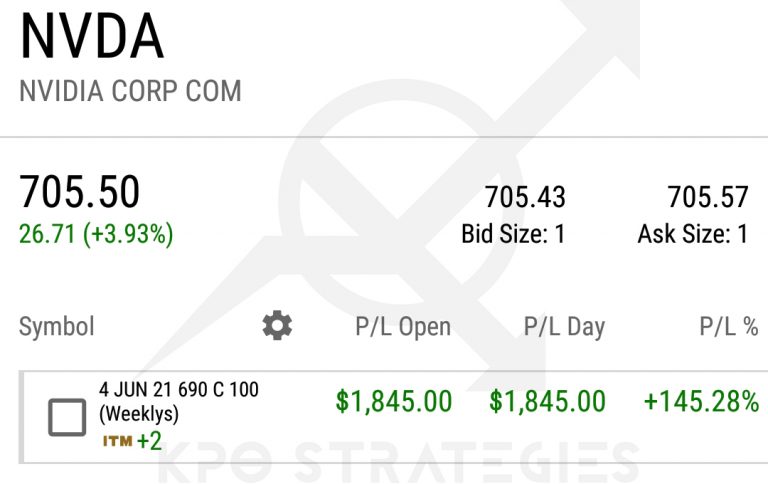Click the last price 705.50
The image size is (768, 484).
(80, 192)
